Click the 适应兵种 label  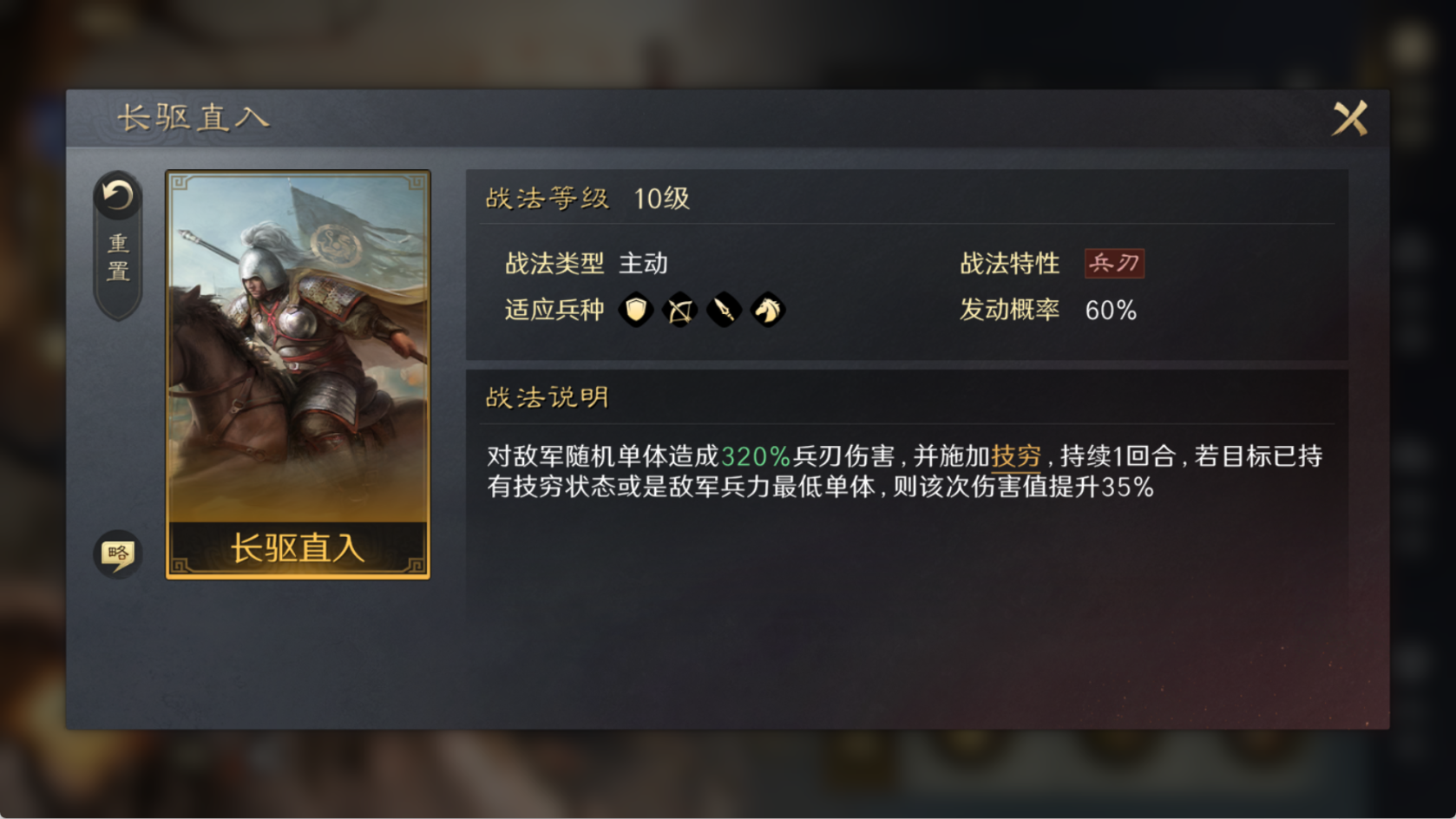554,310
